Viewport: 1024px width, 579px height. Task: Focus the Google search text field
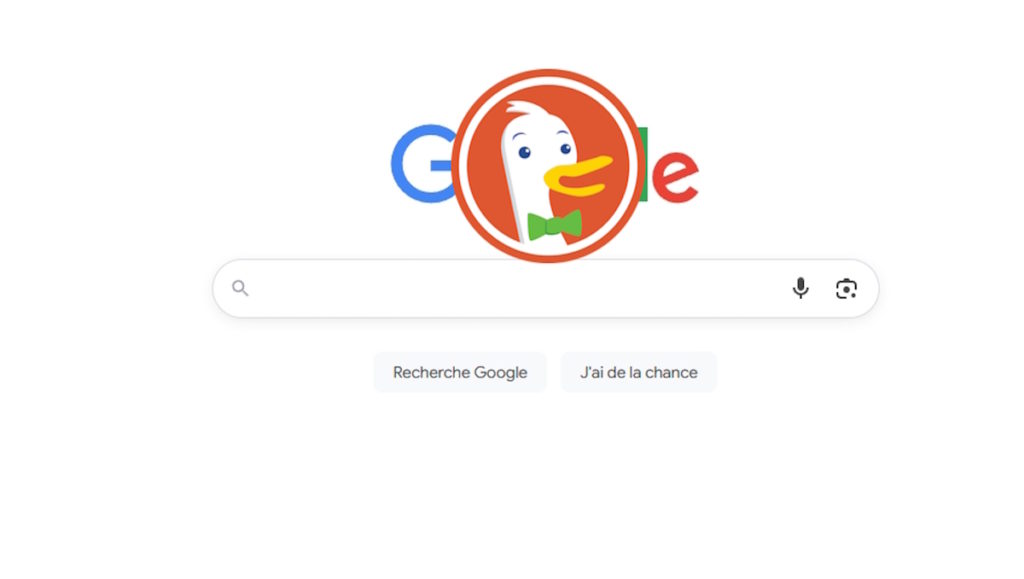[x=516, y=289]
